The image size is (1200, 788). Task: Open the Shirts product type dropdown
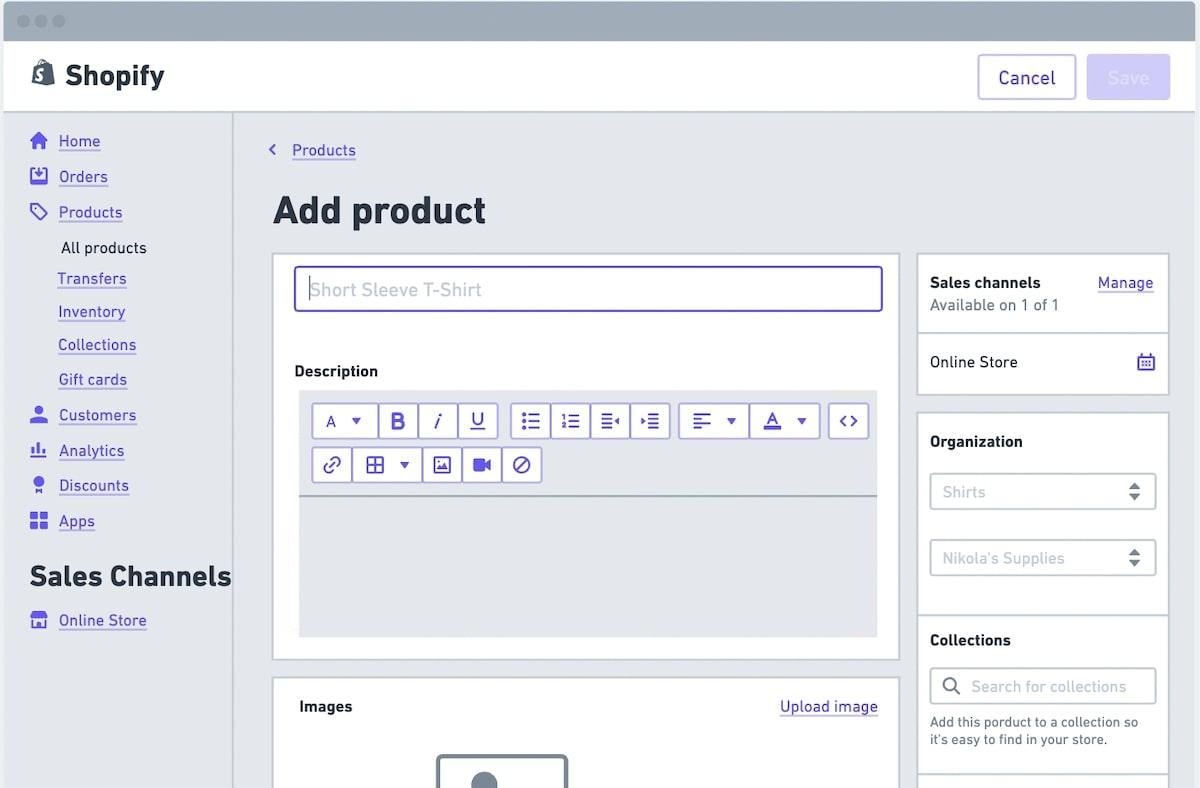point(1043,492)
